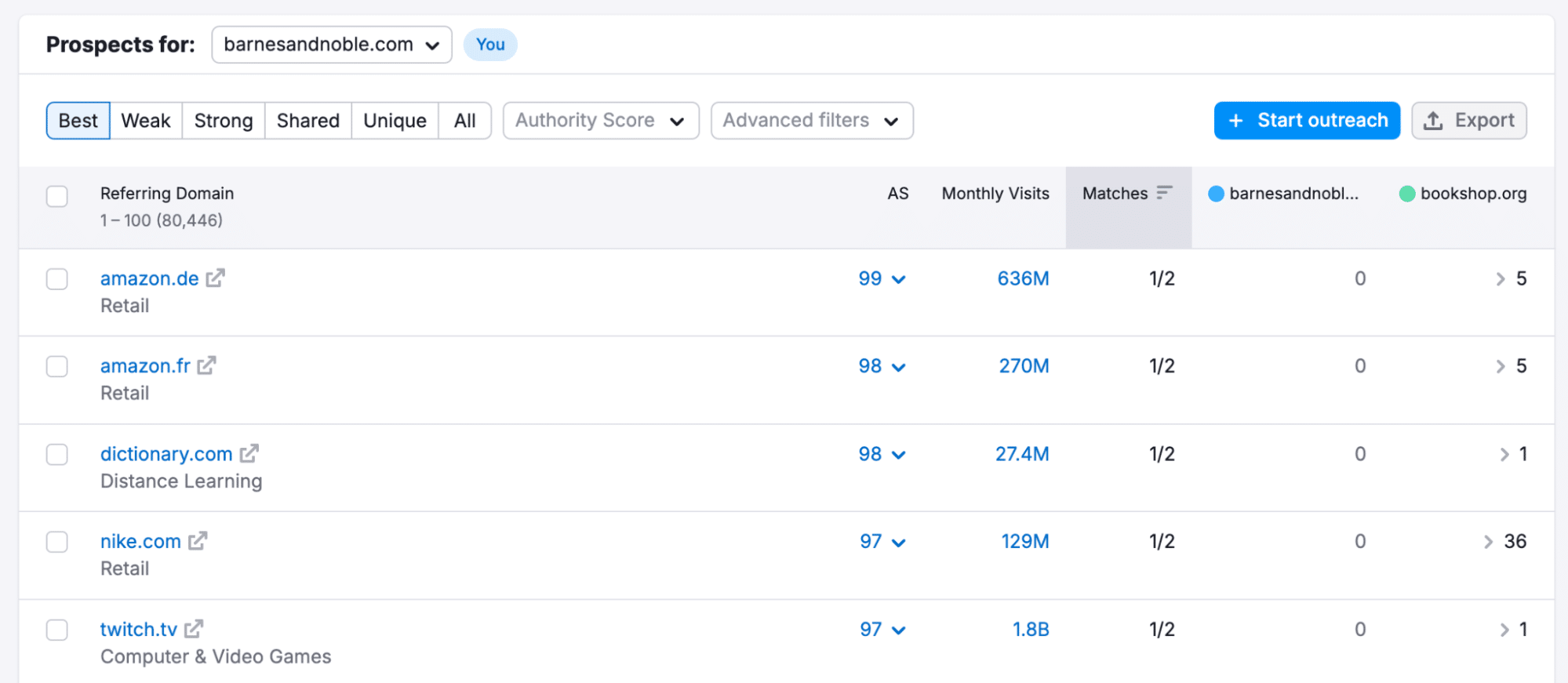Click the 270M monthly visits value
Image resolution: width=1568 pixels, height=683 pixels.
pos(1024,366)
